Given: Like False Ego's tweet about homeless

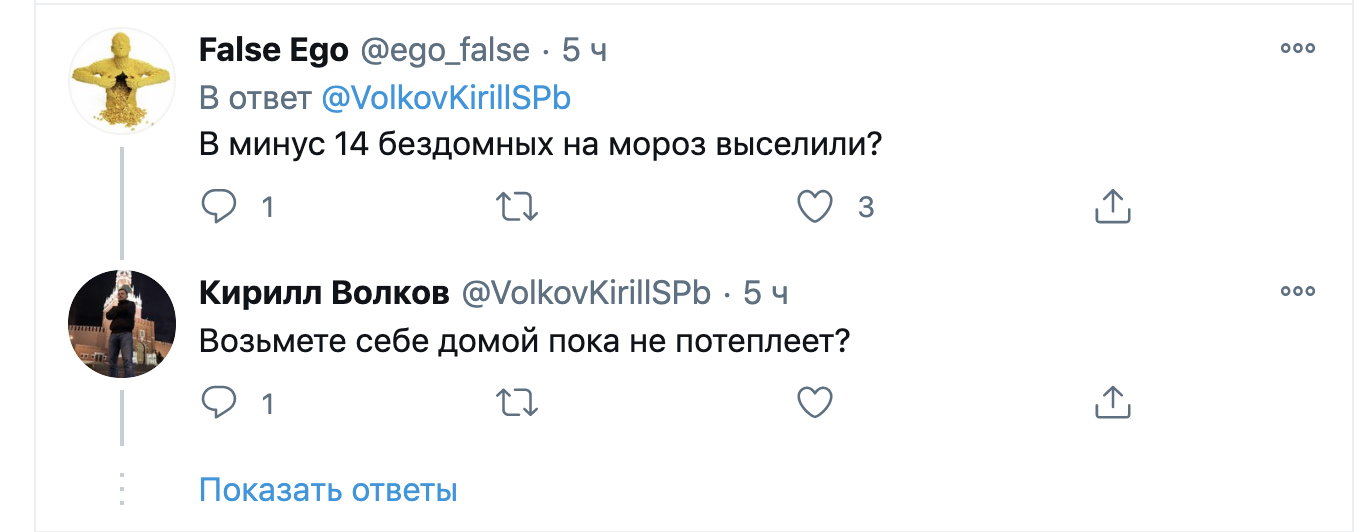Looking at the screenshot, I should [815, 207].
